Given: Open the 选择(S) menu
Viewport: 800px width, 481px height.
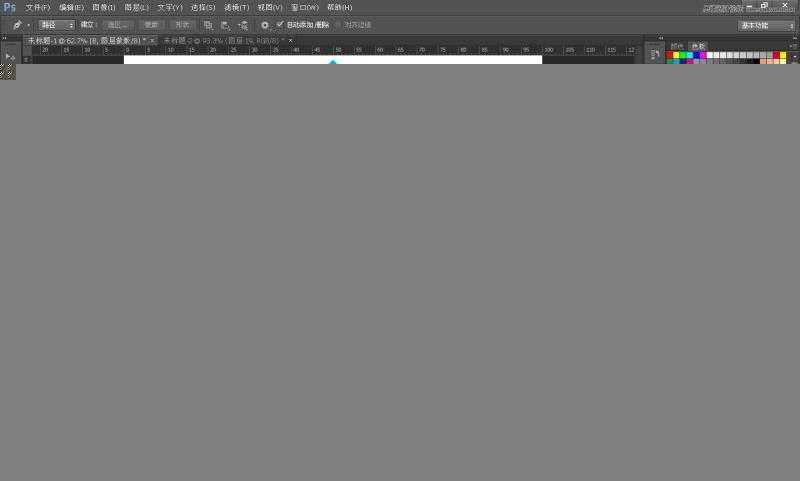Looking at the screenshot, I should 203,8.
